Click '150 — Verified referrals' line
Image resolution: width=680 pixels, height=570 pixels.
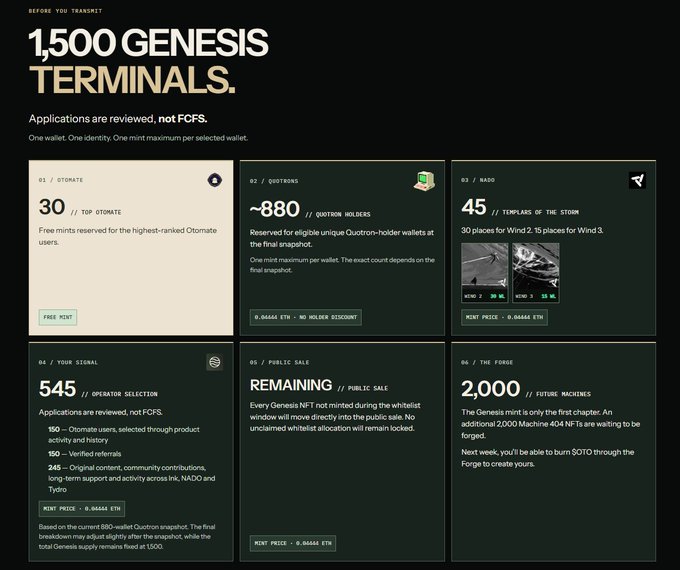point(85,454)
